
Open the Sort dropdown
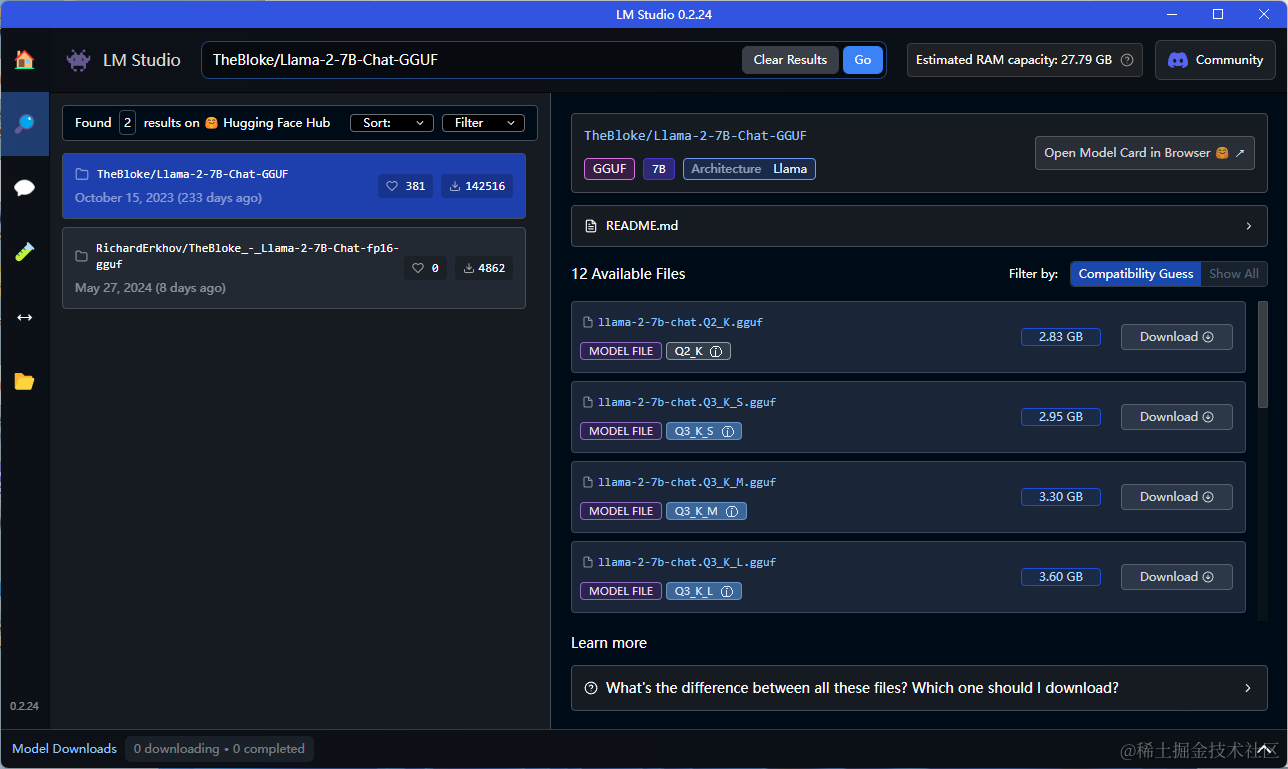point(391,123)
